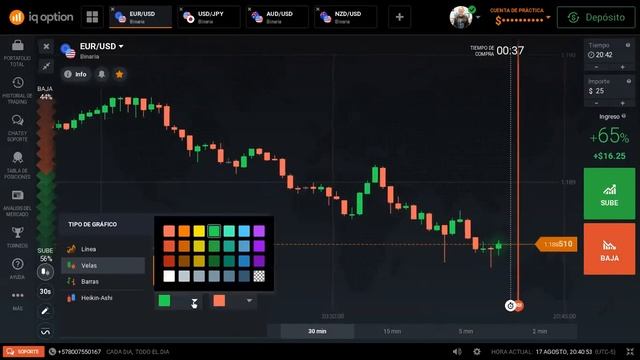Viewport: 640px width, 360px height.
Task: Toggle the favorite star for EUR/USD
Action: pos(120,74)
